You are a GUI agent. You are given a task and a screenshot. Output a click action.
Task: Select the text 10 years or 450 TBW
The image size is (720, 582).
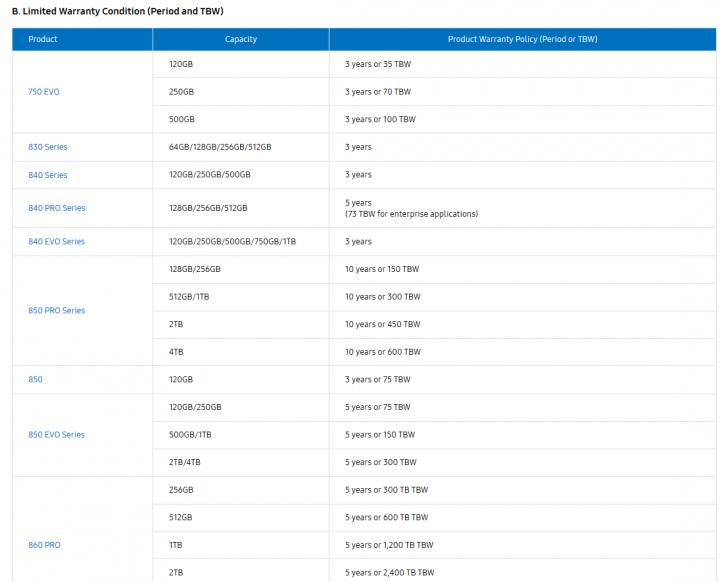click(382, 324)
